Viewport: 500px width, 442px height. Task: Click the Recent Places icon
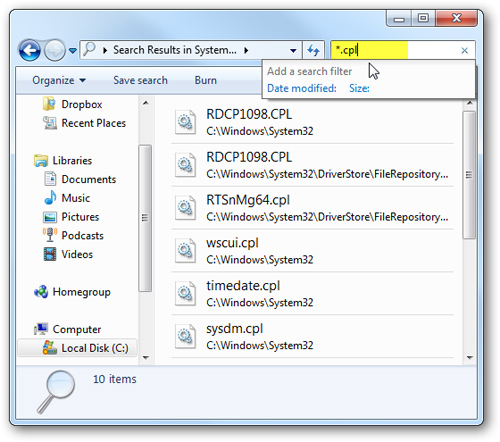coord(50,123)
